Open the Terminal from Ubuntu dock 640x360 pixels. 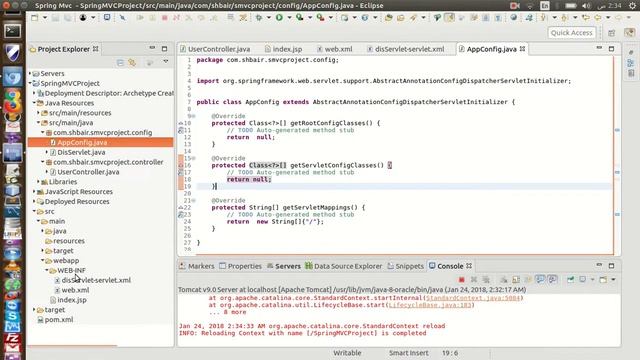[12, 31]
